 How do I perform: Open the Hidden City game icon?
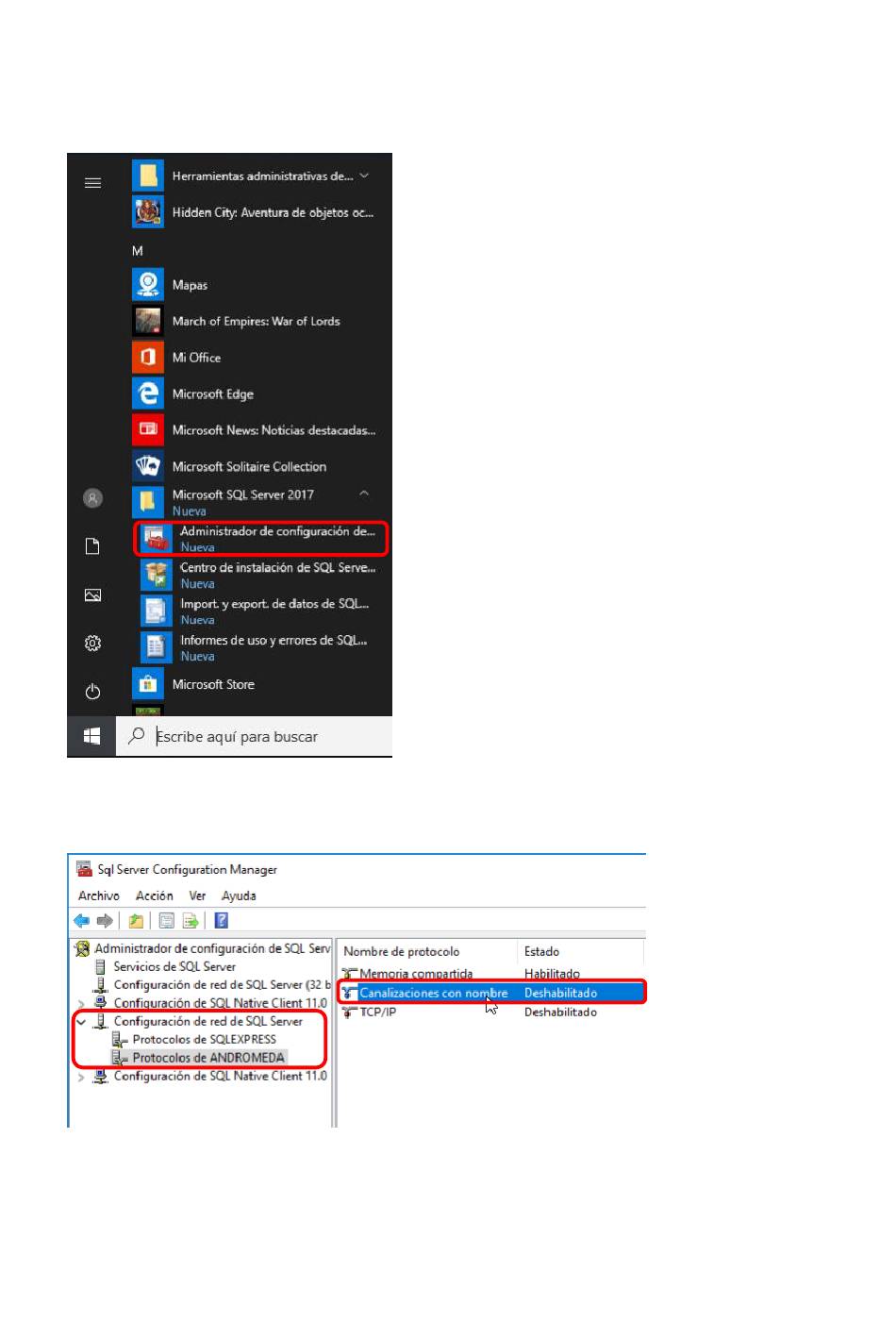pyautogui.click(x=148, y=212)
